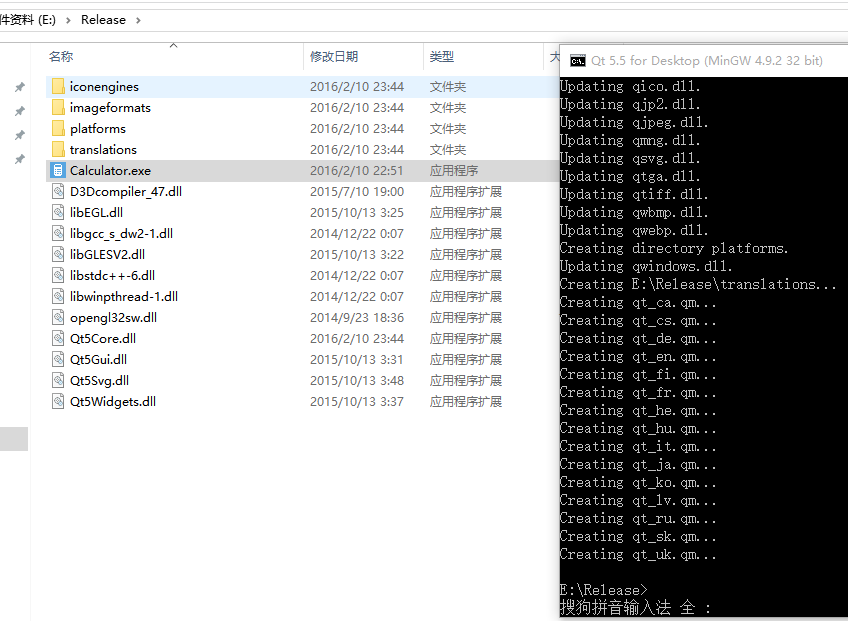Click the platforms folder icon
The image size is (848, 621).
click(58, 129)
